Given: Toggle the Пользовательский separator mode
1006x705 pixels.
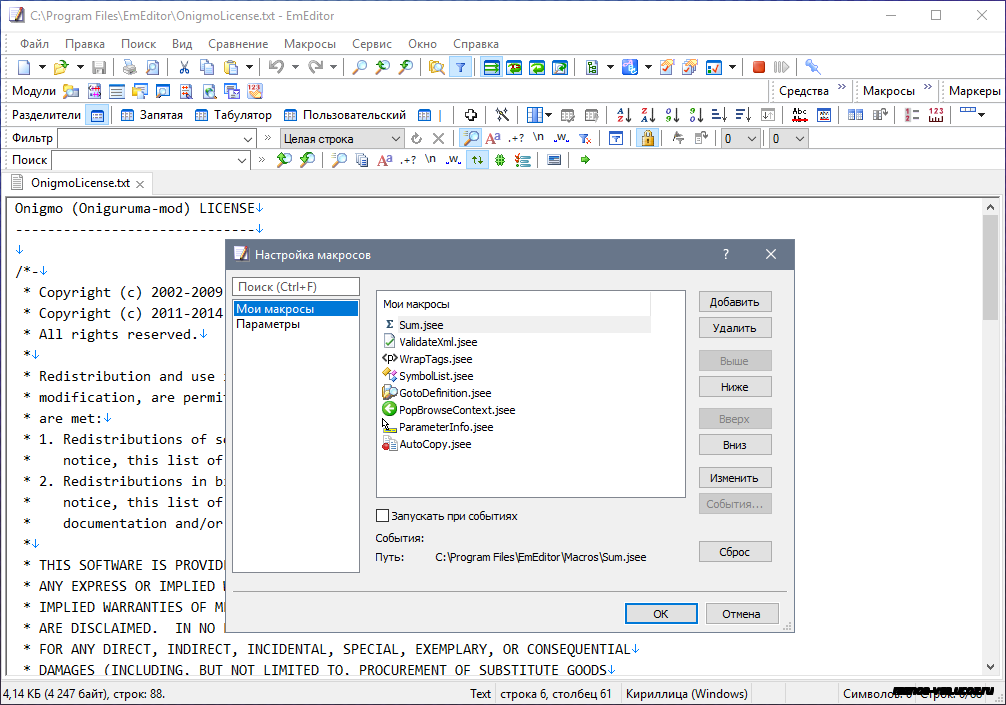Looking at the screenshot, I should click(345, 115).
